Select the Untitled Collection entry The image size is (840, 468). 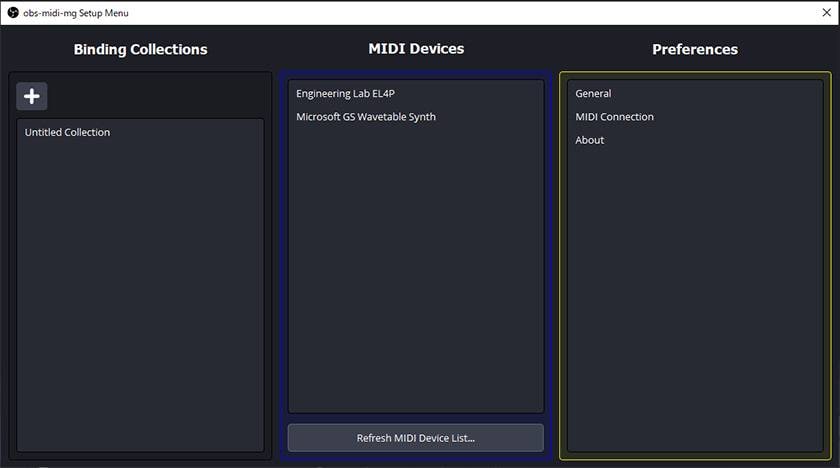(x=68, y=132)
